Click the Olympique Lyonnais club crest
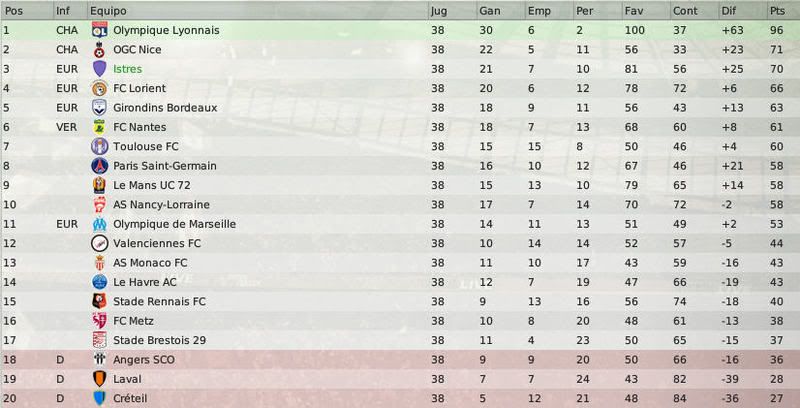 coord(99,30)
